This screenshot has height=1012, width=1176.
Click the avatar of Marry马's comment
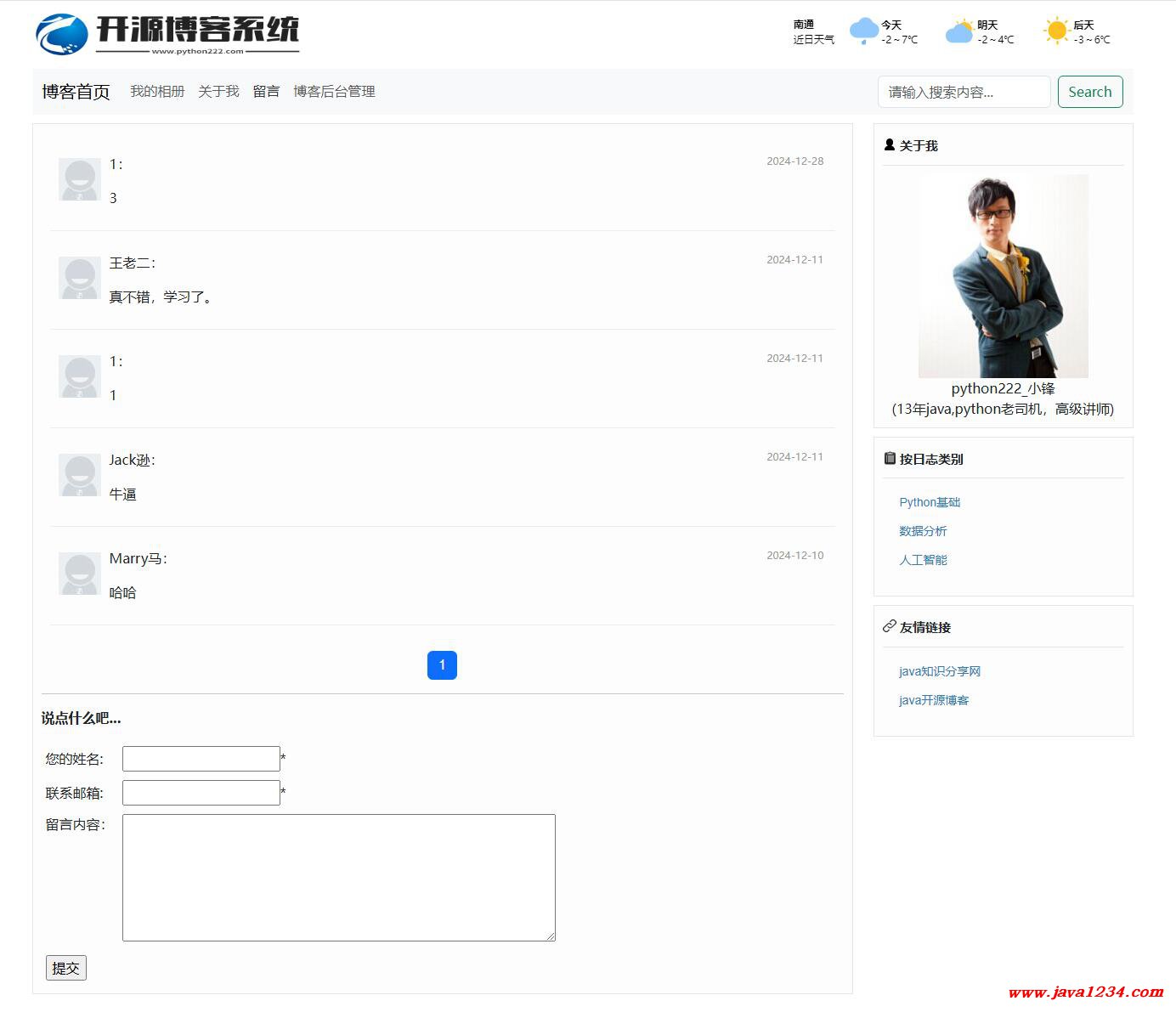point(80,574)
